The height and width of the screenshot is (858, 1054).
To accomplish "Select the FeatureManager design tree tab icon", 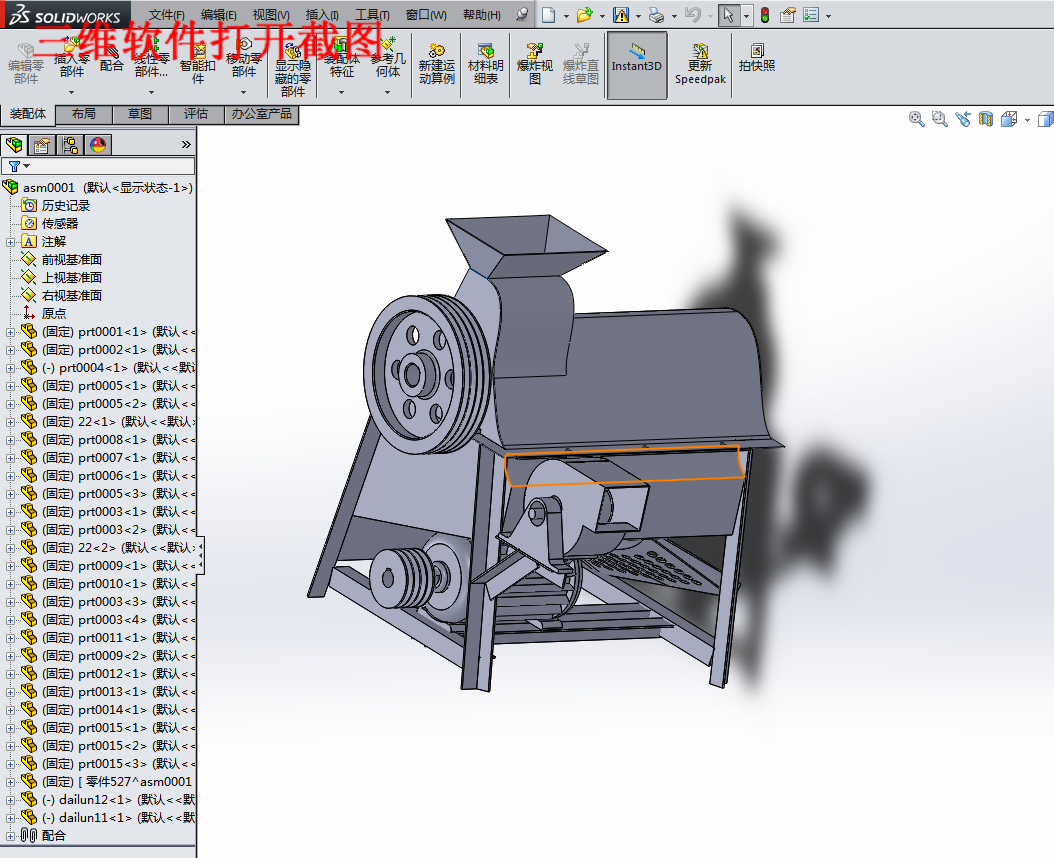I will [x=14, y=145].
